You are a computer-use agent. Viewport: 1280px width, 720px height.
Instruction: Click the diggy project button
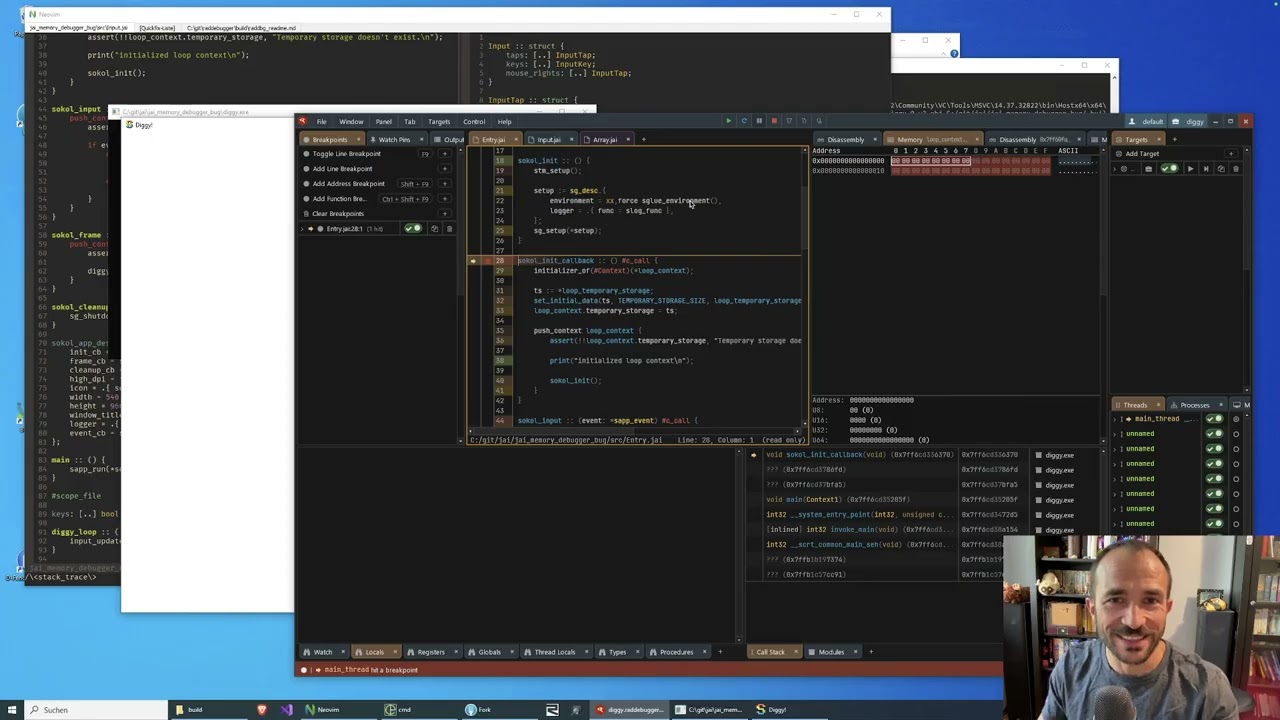(x=1190, y=122)
